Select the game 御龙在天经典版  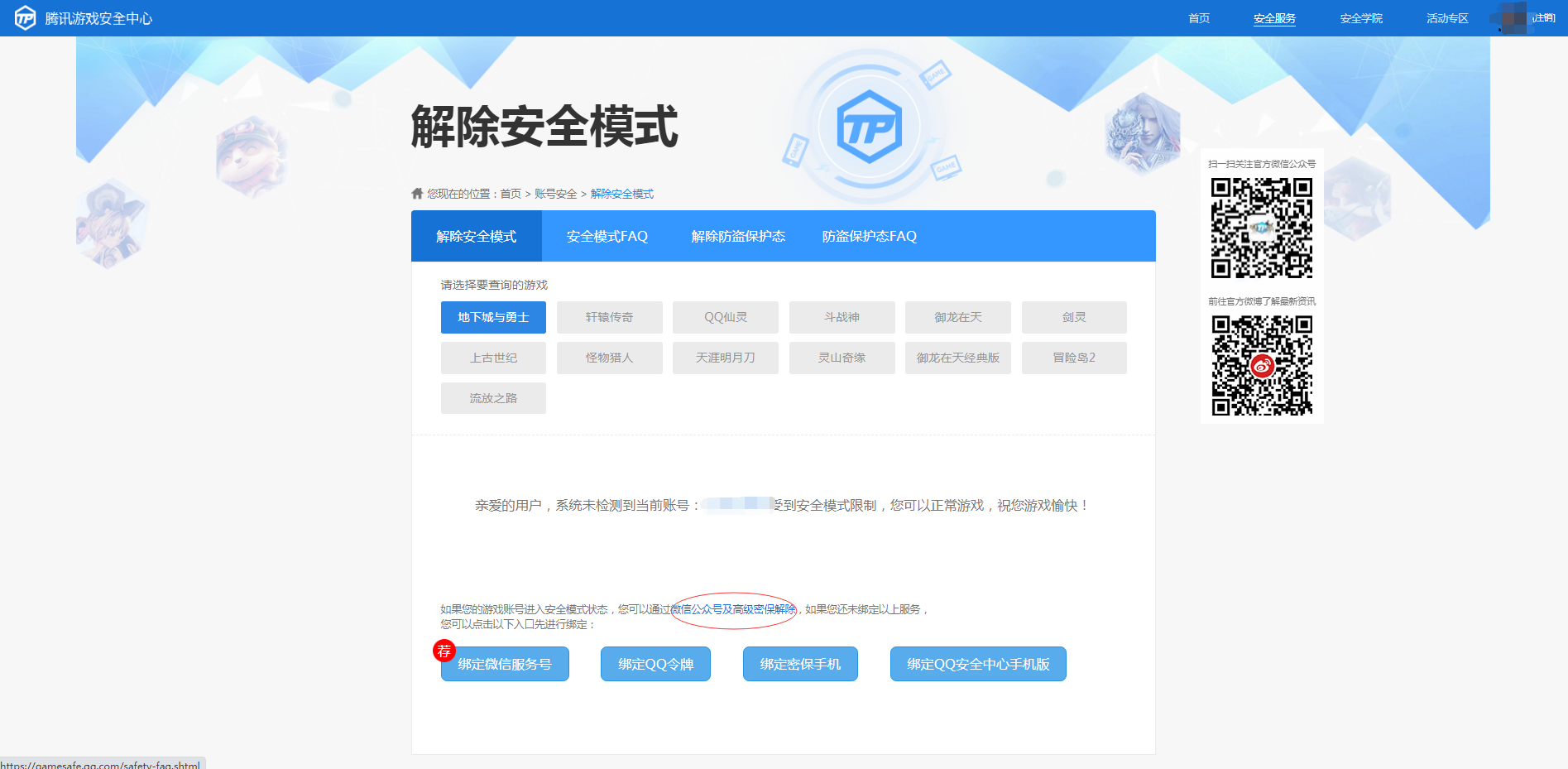(958, 358)
